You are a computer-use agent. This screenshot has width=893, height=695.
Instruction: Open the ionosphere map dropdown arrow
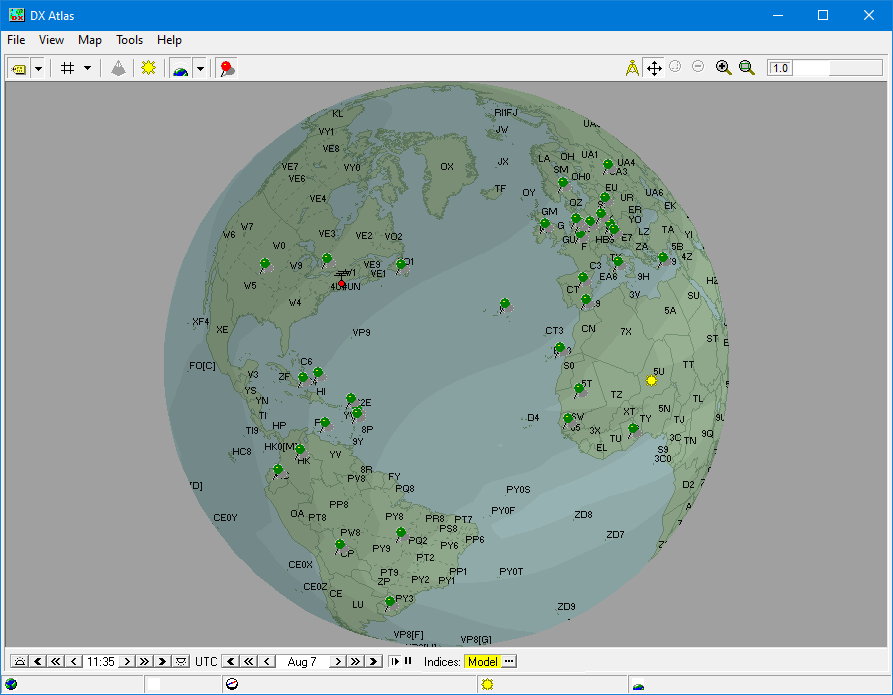201,68
